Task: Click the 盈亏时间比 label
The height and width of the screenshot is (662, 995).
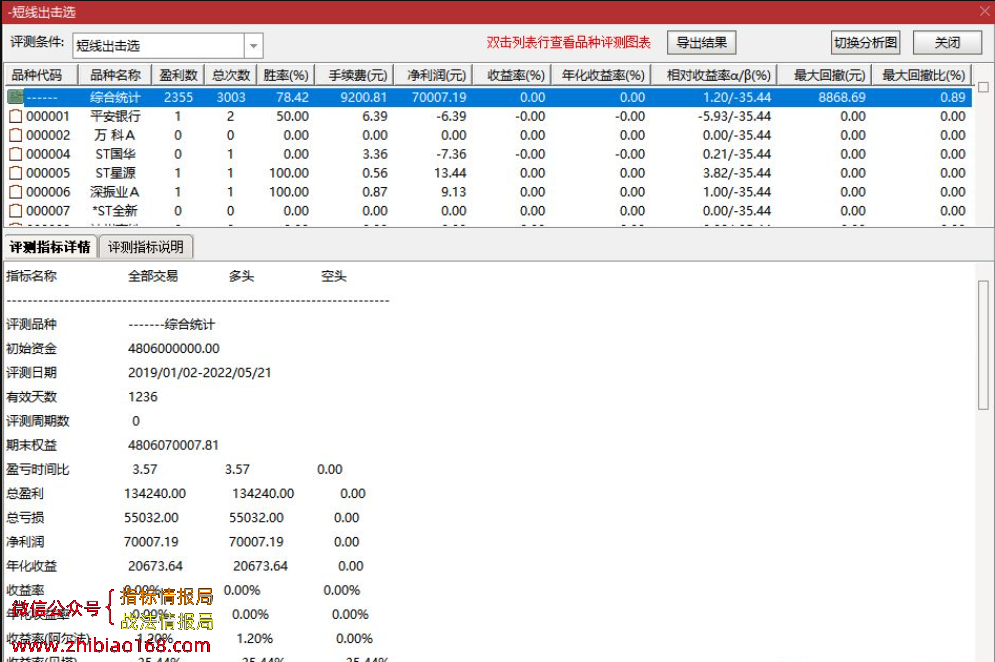Action: [x=37, y=469]
